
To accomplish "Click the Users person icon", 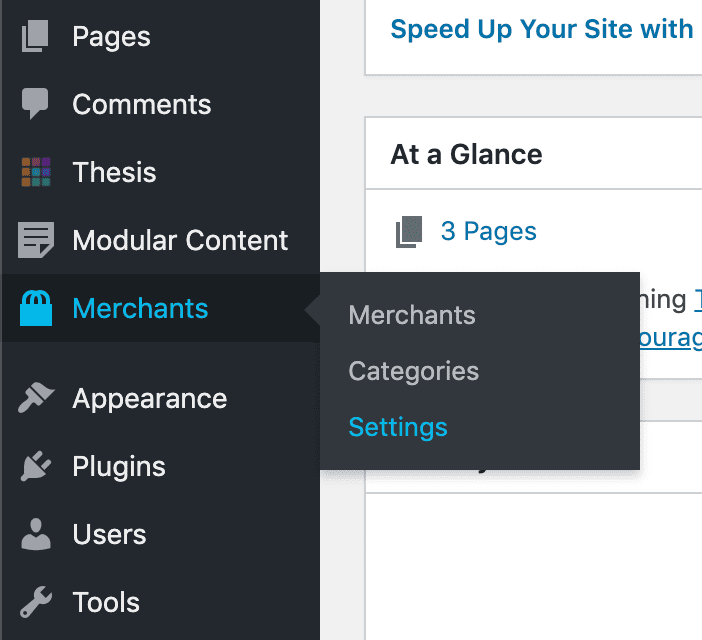I will (x=36, y=534).
